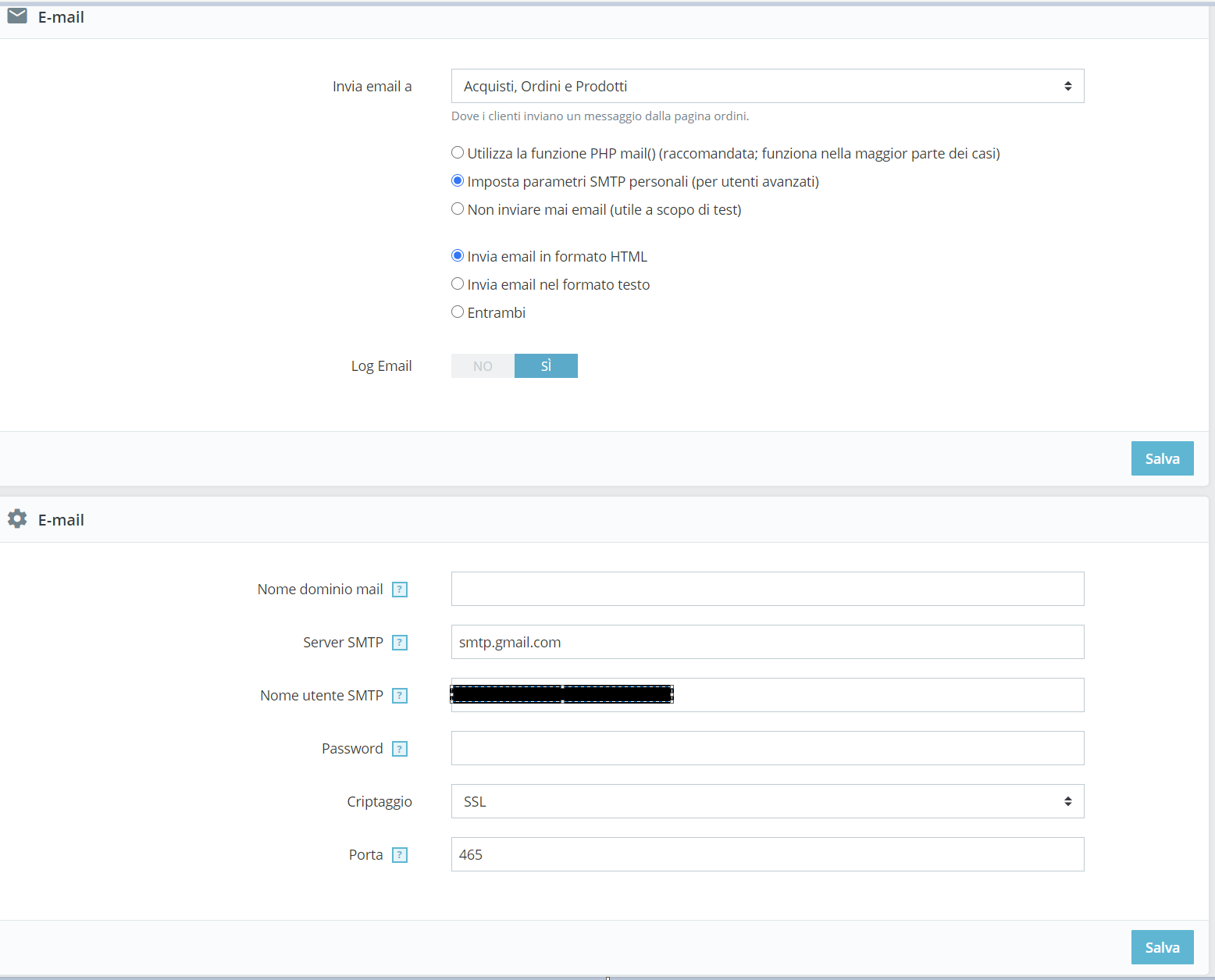
Task: Choose the Entrambi format option
Action: [458, 312]
